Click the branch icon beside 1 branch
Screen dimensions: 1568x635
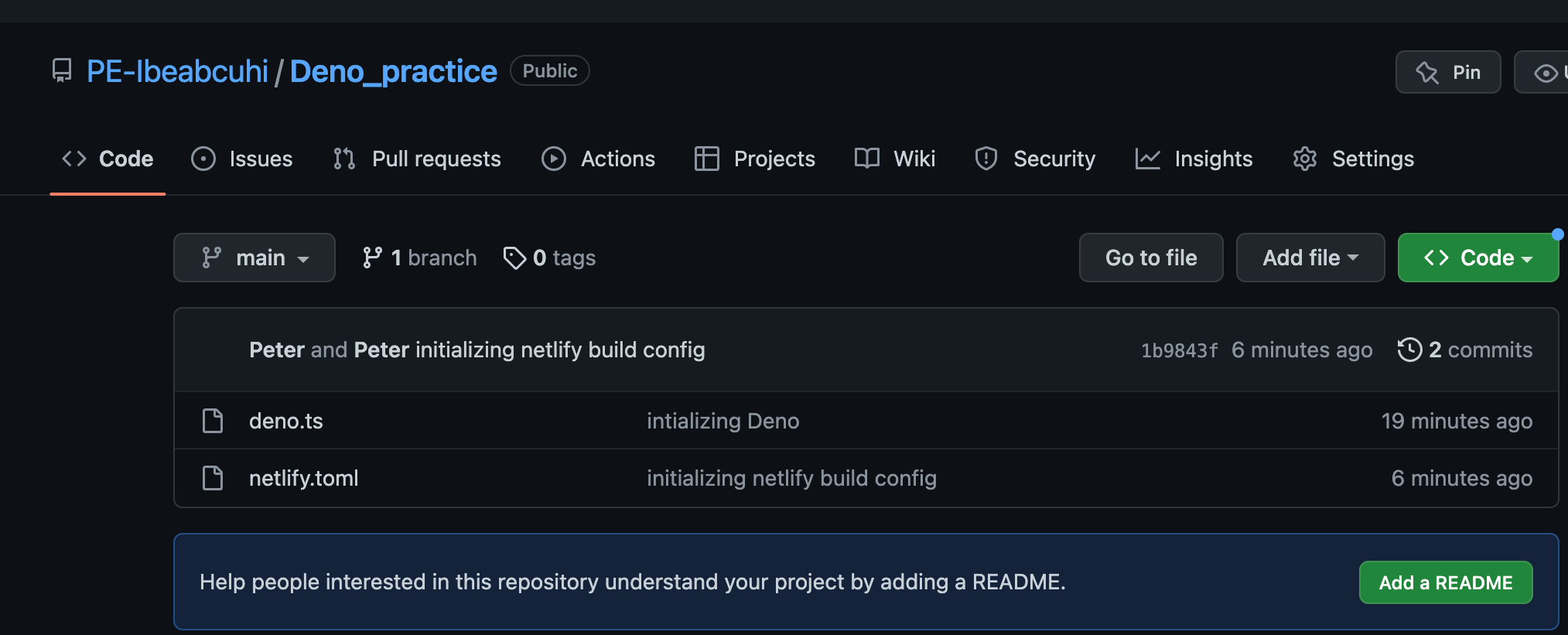[x=372, y=258]
